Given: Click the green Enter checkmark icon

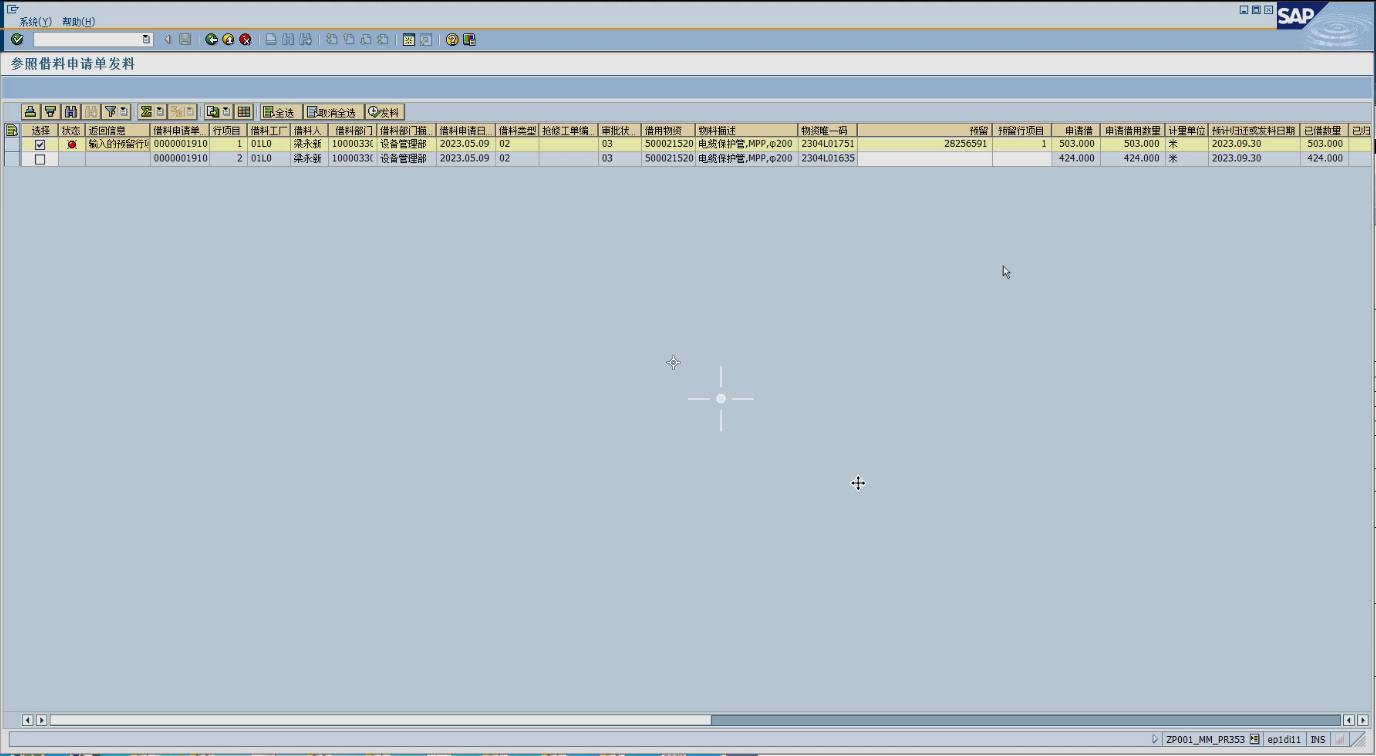Looking at the screenshot, I should [x=17, y=40].
